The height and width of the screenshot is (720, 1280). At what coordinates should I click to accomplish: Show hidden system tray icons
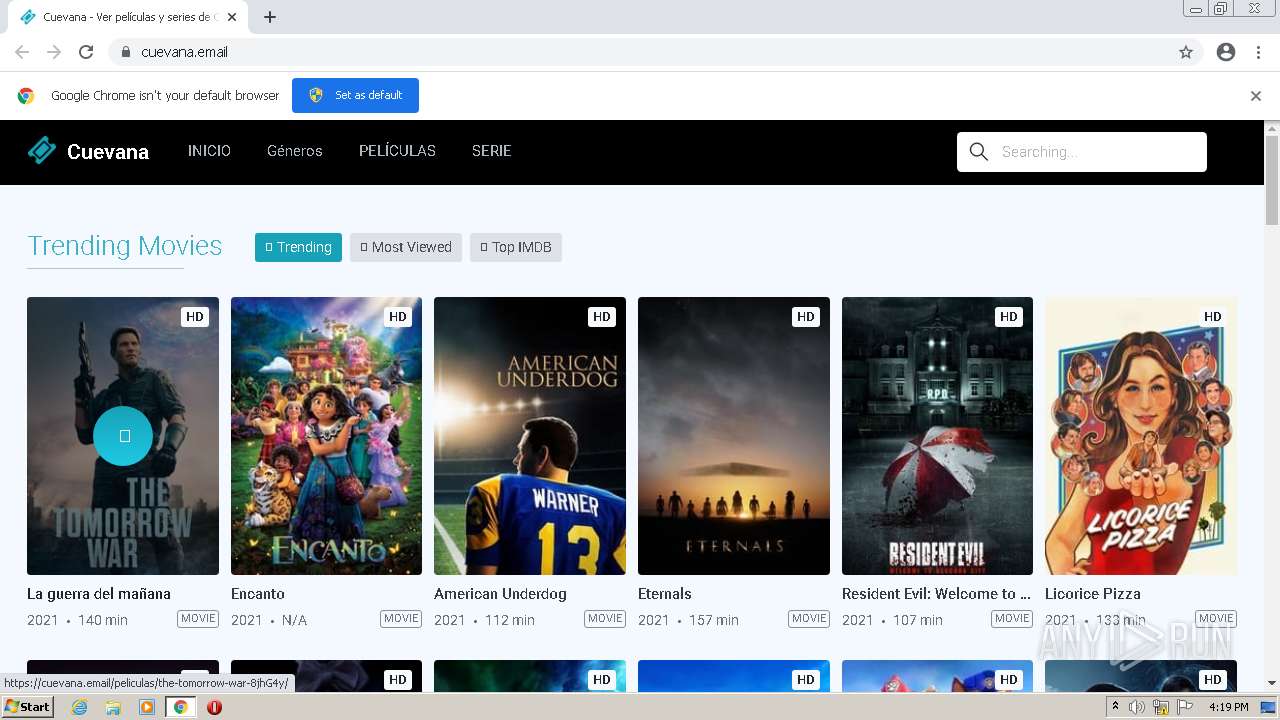[x=1115, y=707]
